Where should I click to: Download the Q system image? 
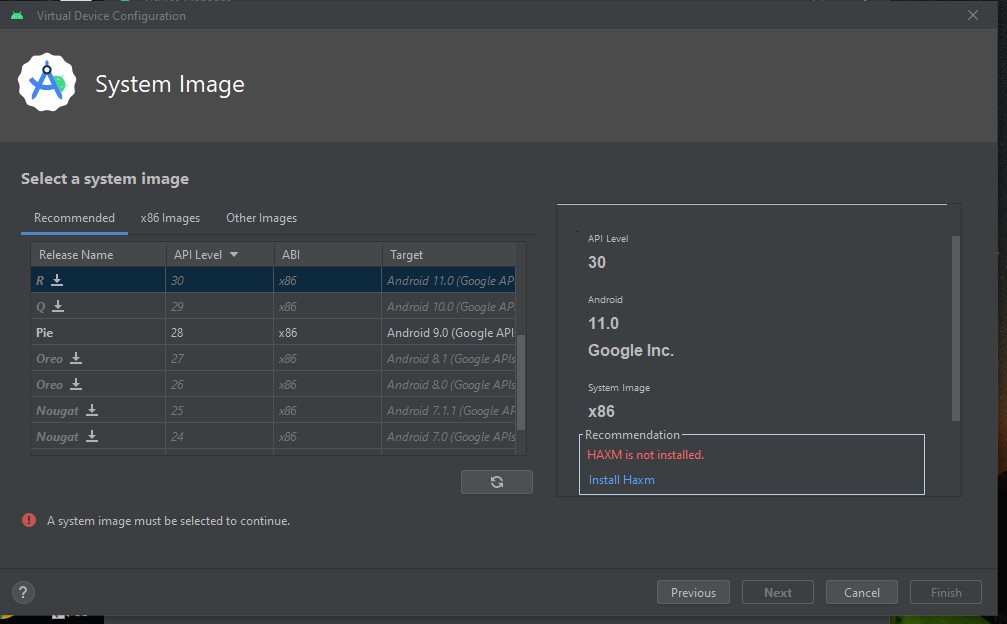pos(58,307)
